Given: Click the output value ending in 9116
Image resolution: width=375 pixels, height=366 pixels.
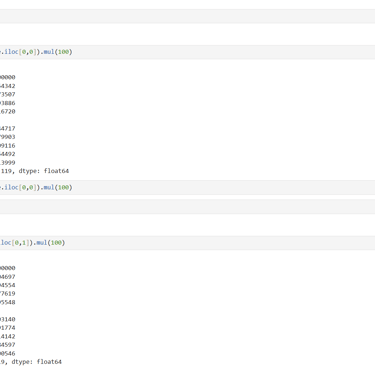Looking at the screenshot, I should coord(8,146).
